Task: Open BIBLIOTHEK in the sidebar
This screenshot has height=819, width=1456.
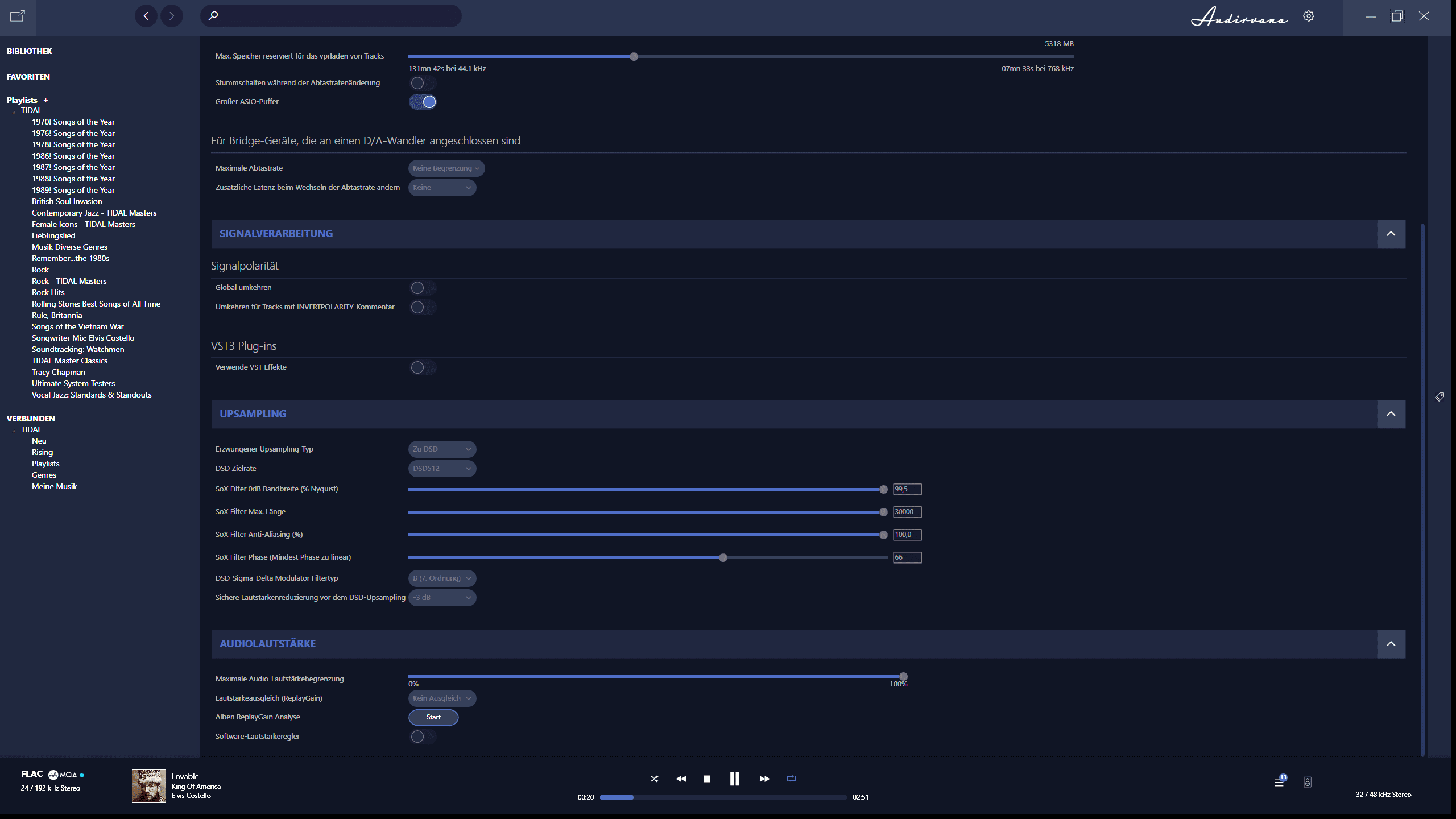Action: (x=30, y=51)
